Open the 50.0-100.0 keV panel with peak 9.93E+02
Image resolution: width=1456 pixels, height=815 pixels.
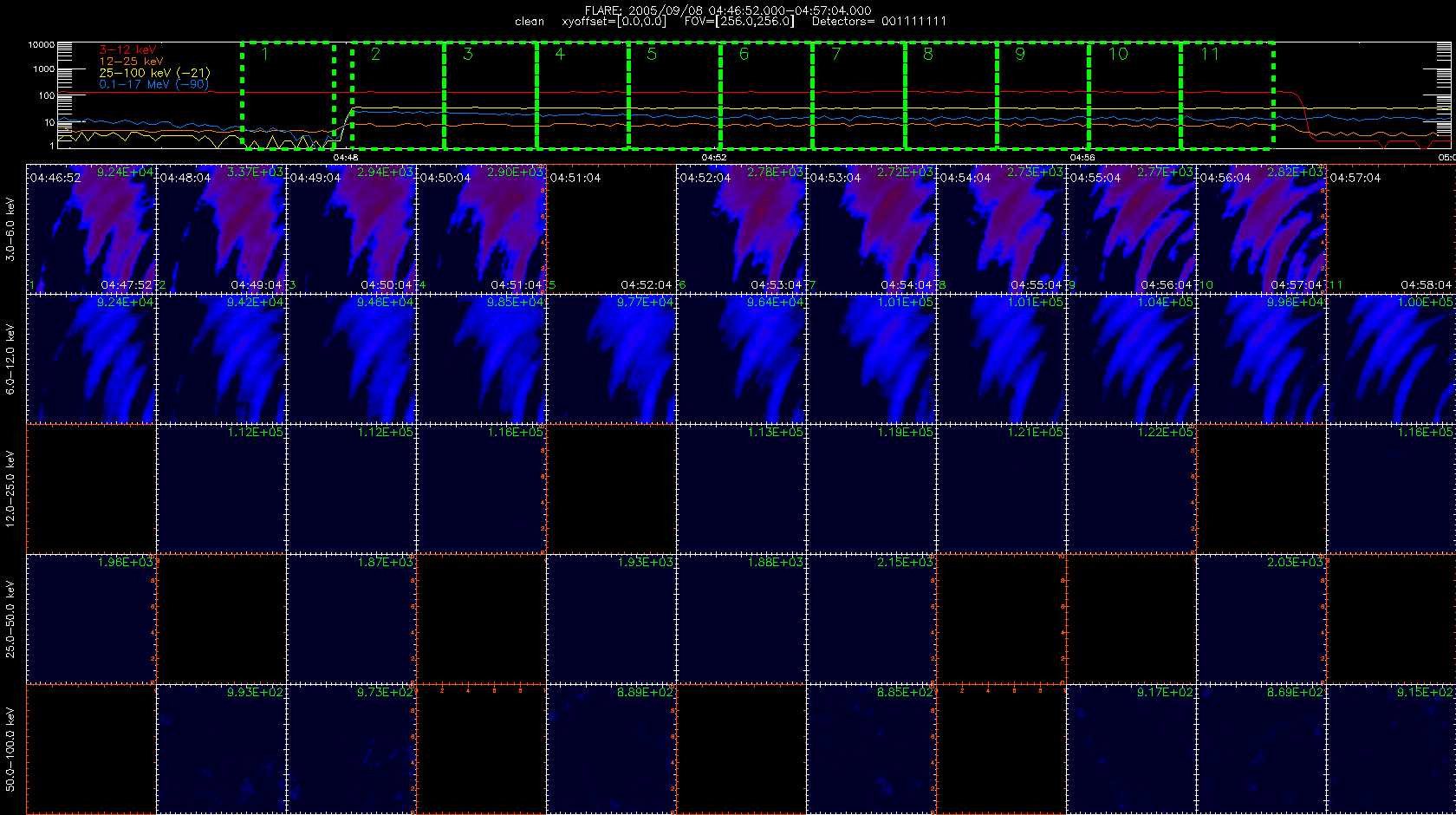pyautogui.click(x=222, y=749)
